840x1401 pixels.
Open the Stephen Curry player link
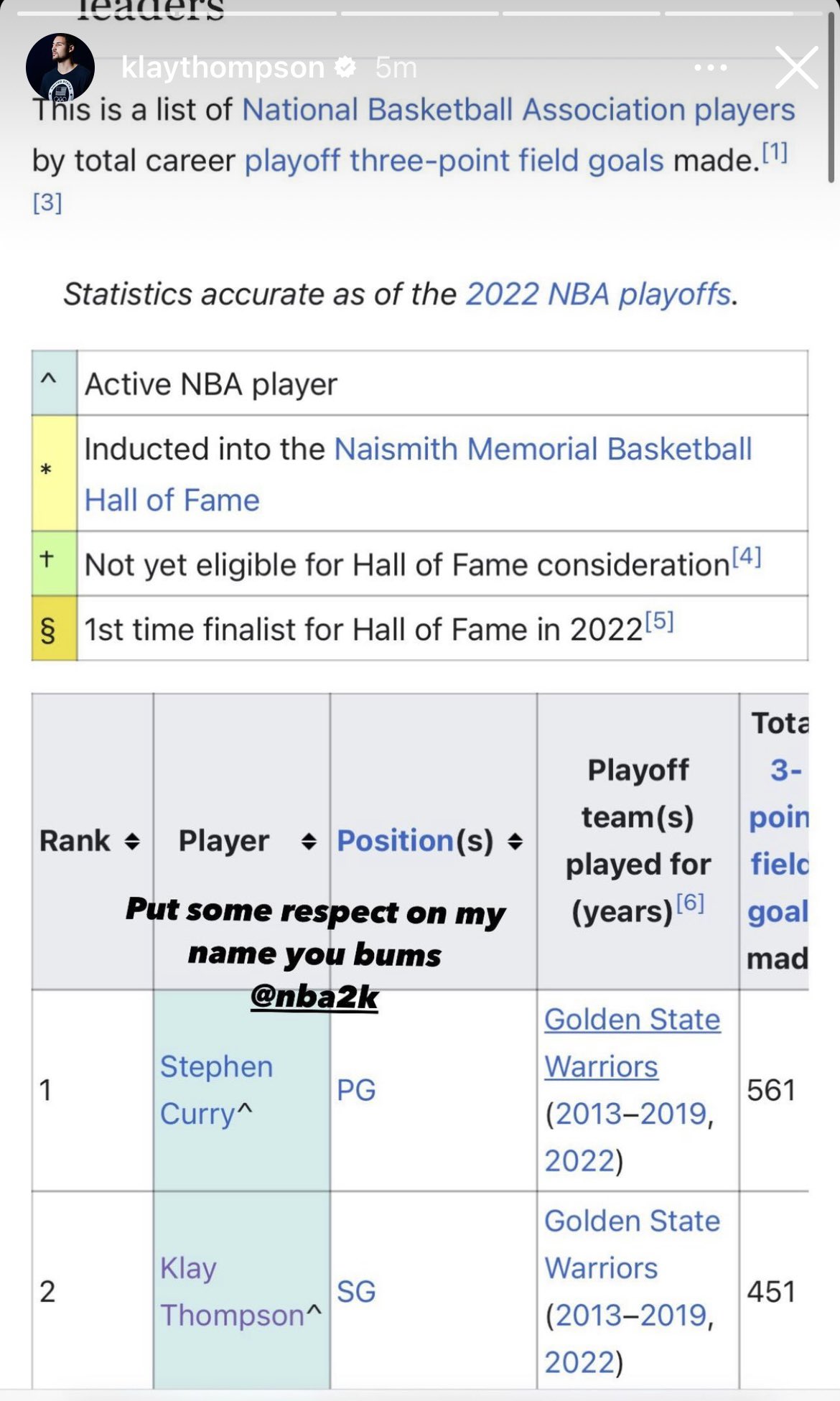tap(216, 1090)
